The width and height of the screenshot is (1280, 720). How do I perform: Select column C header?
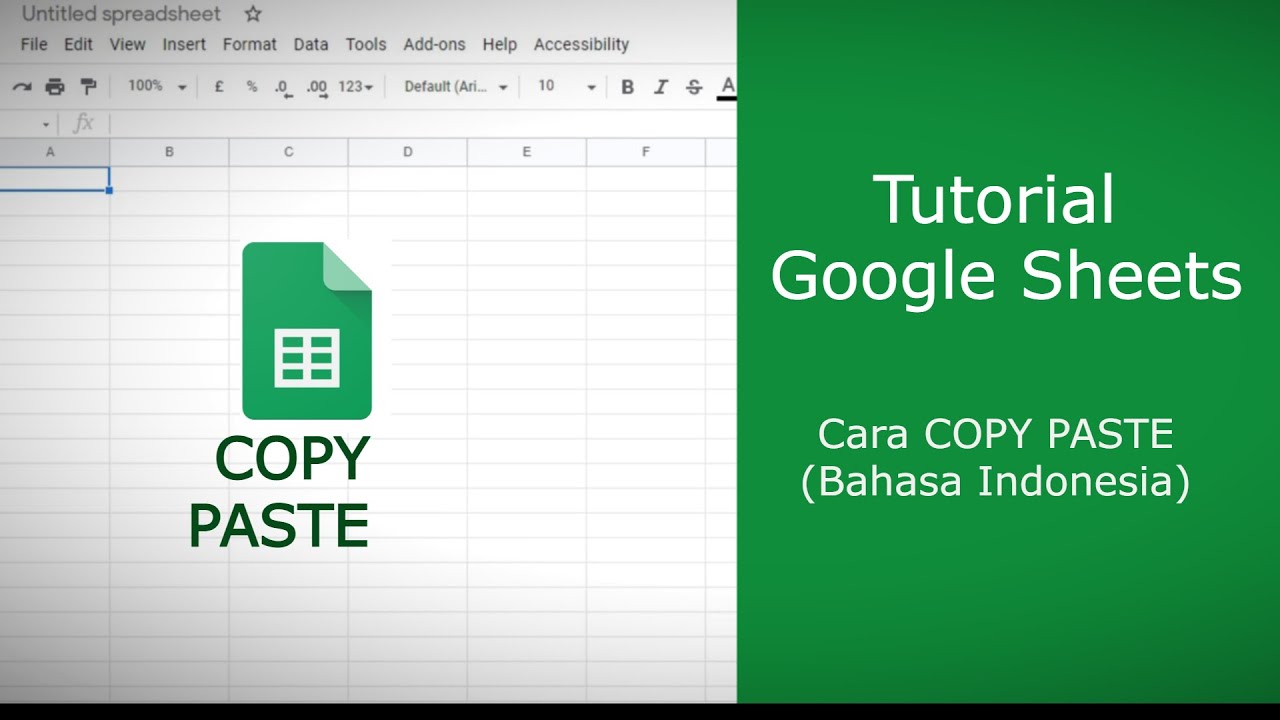pos(288,152)
